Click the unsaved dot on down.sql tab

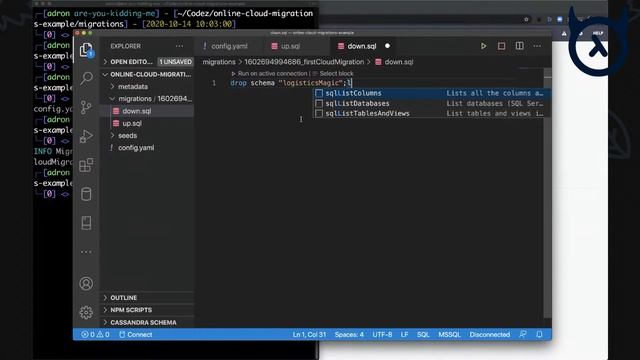click(x=387, y=46)
